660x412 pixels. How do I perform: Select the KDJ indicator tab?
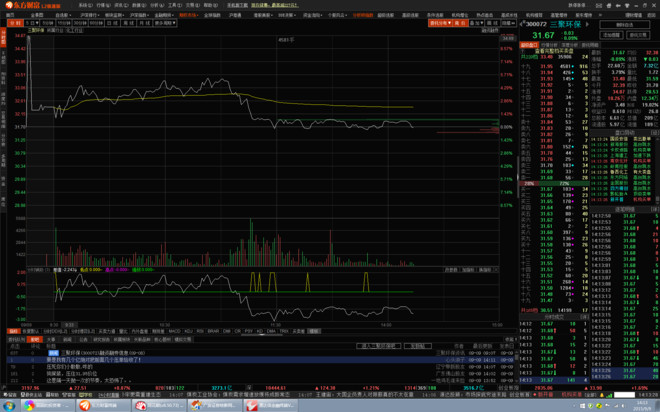coord(189,331)
